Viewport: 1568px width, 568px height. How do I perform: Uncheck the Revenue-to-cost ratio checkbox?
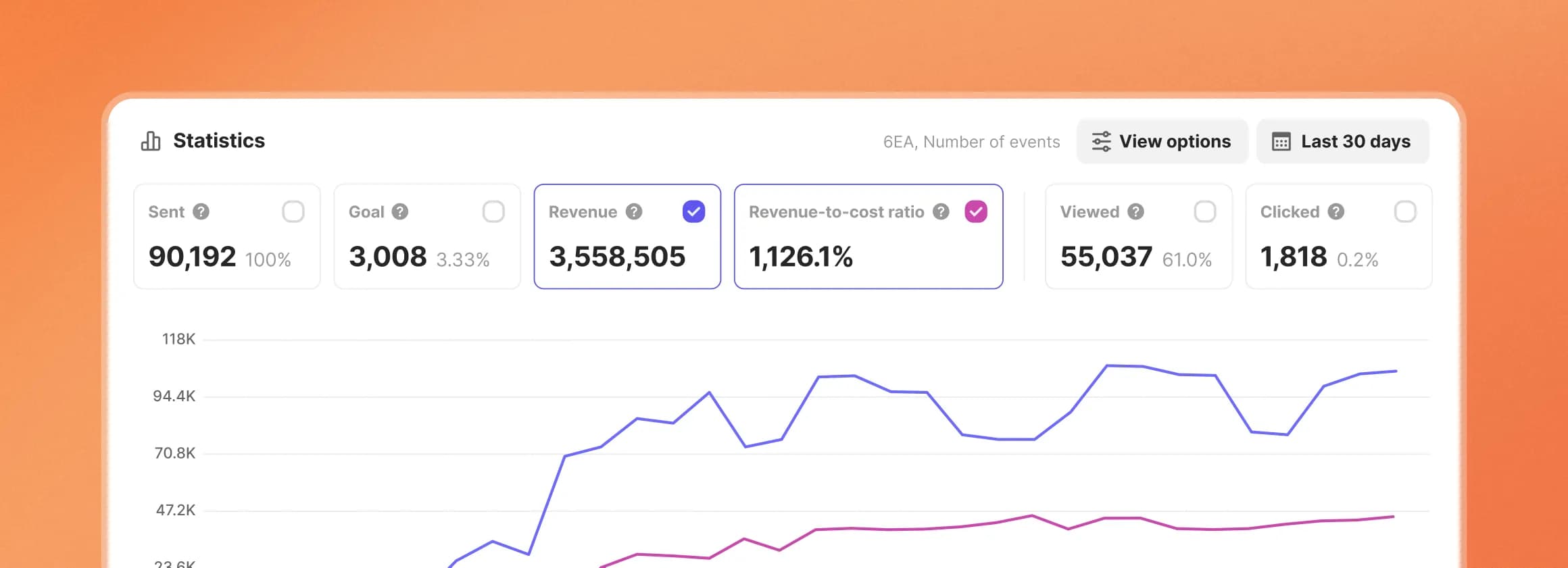coord(975,212)
